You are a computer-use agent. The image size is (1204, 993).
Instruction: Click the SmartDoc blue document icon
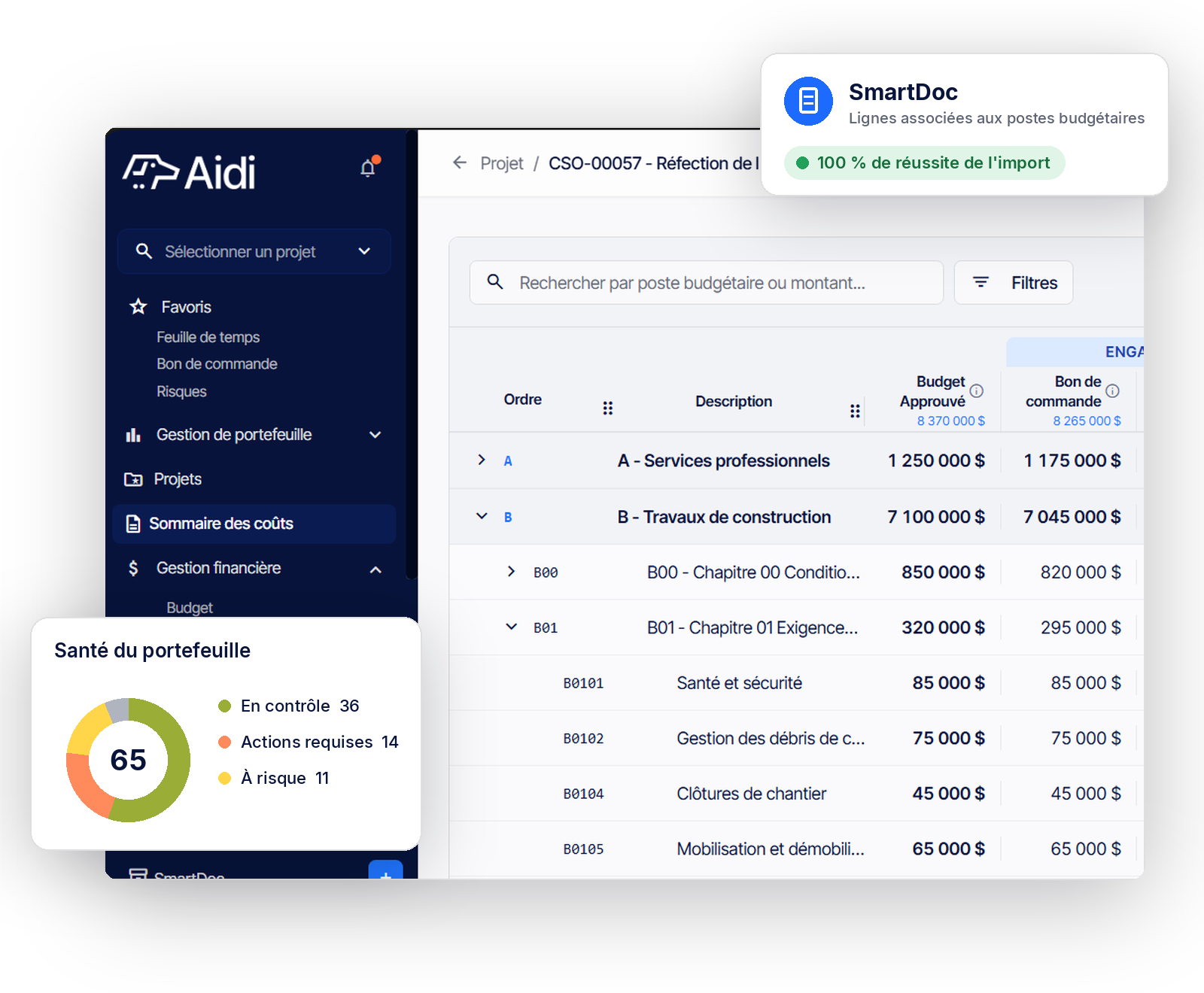tap(808, 101)
